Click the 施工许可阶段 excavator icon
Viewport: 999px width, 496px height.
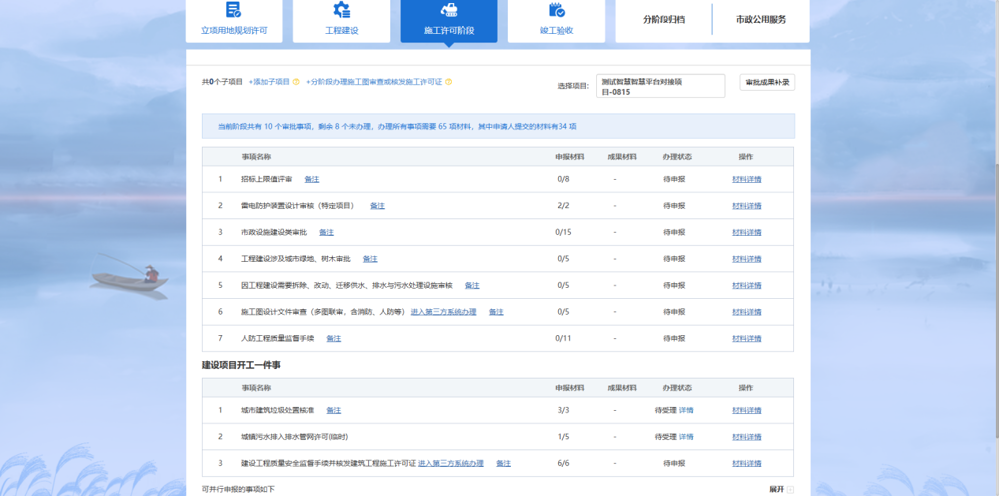[449, 10]
